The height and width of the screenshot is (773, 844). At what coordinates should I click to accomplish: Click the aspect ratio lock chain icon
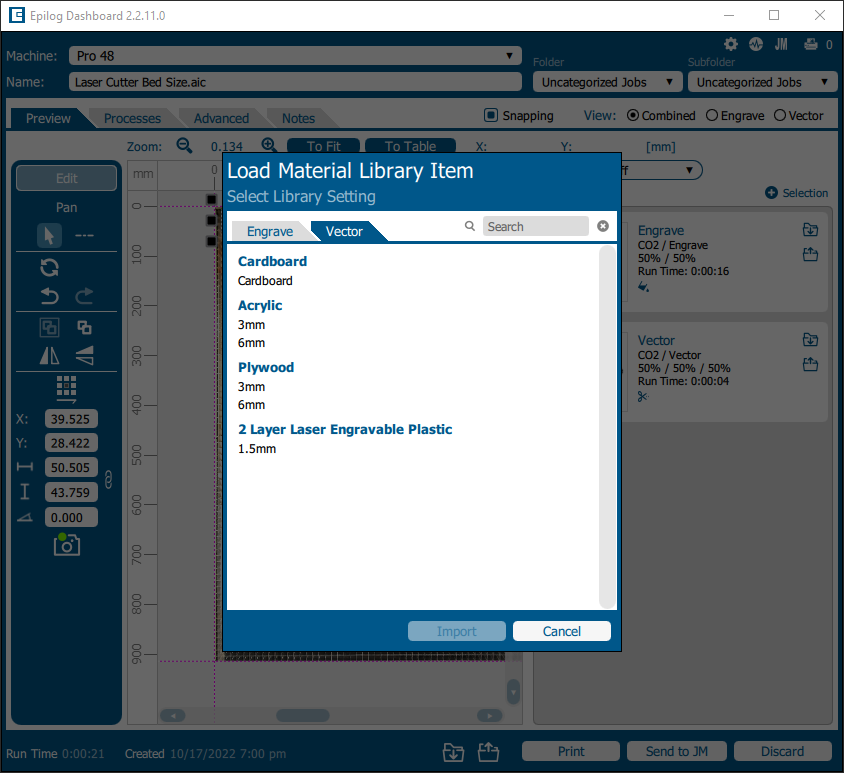point(108,480)
